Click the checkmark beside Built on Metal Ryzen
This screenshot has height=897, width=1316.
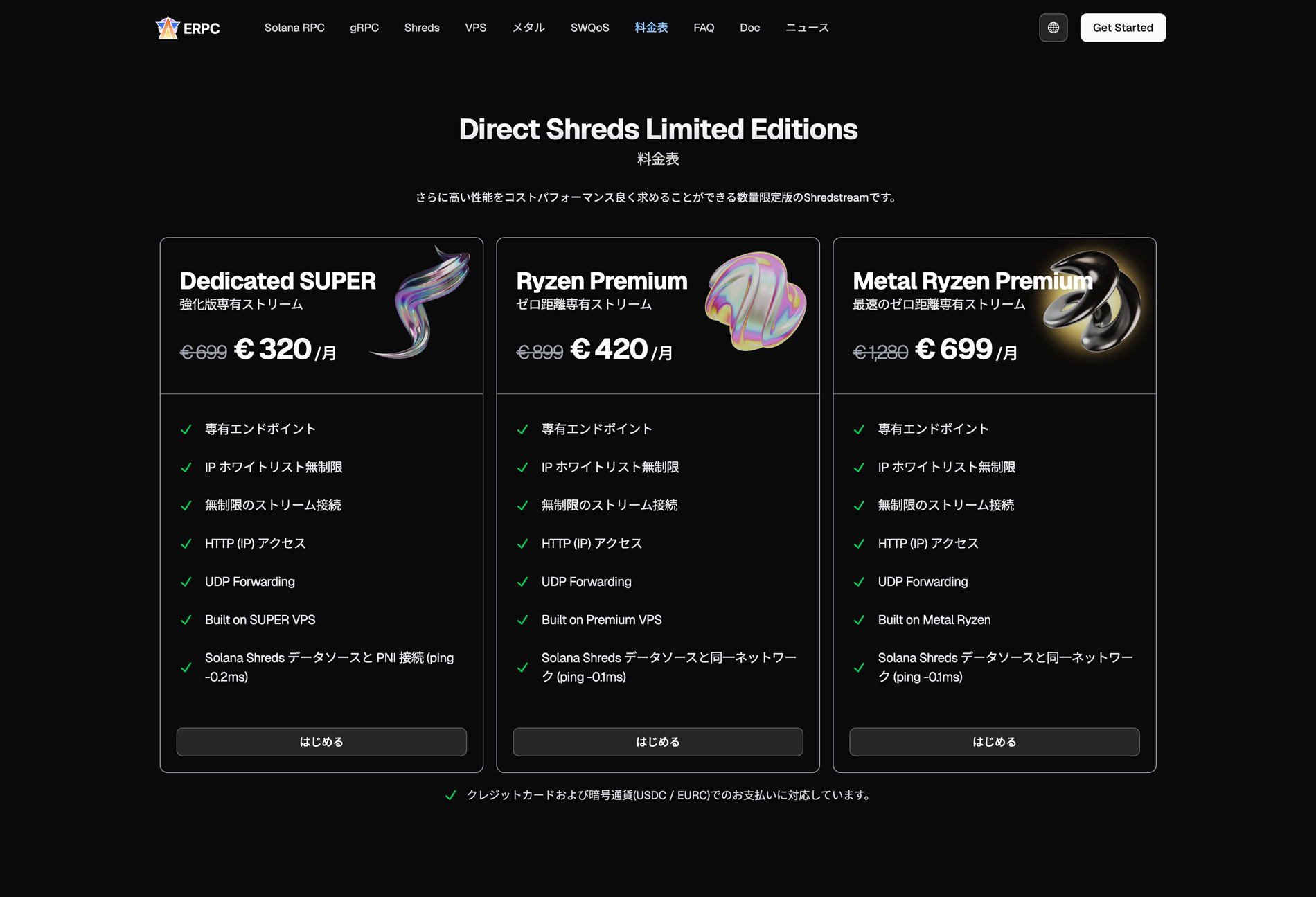pyautogui.click(x=860, y=621)
